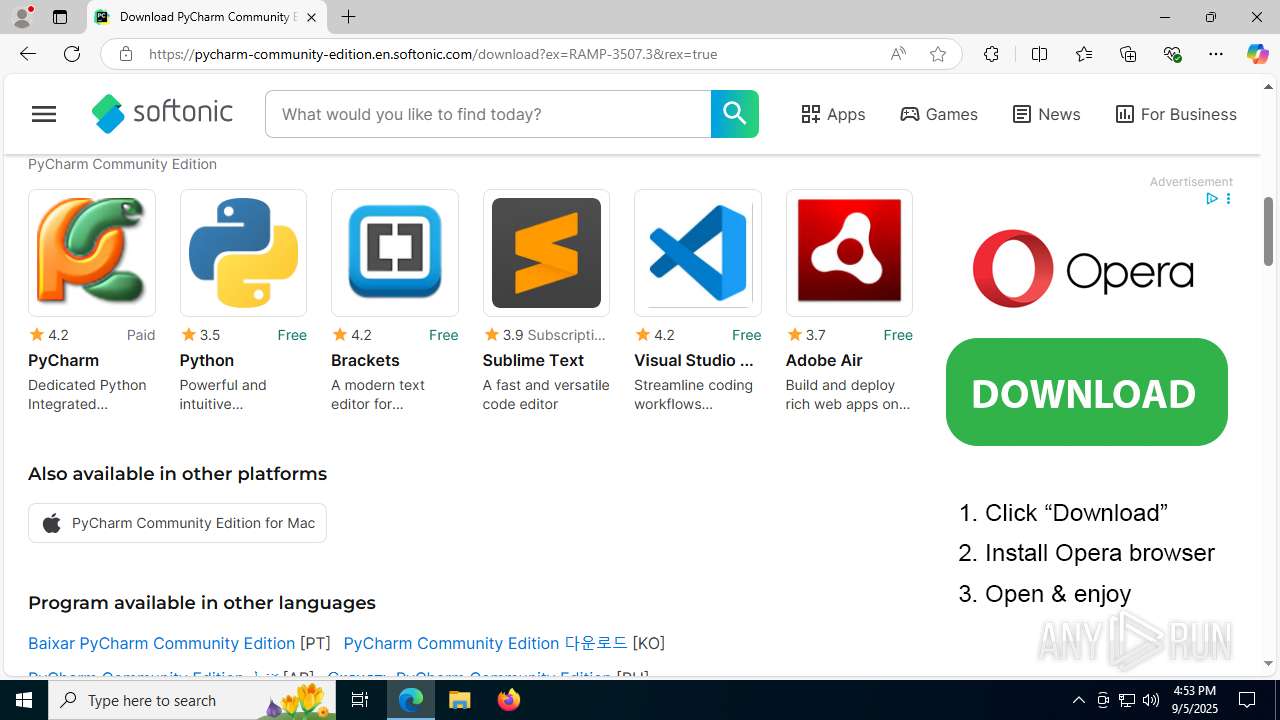Open Task View on taskbar
This screenshot has width=1280, height=720.
coord(360,700)
